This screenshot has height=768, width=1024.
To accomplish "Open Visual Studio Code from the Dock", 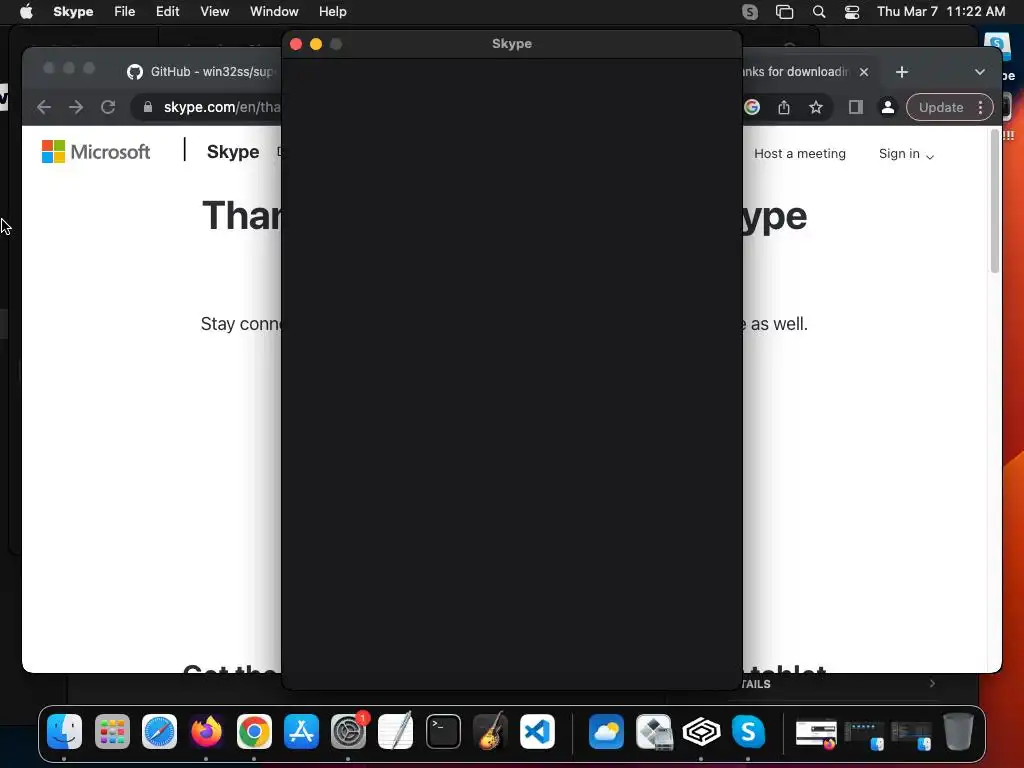I will (x=537, y=731).
